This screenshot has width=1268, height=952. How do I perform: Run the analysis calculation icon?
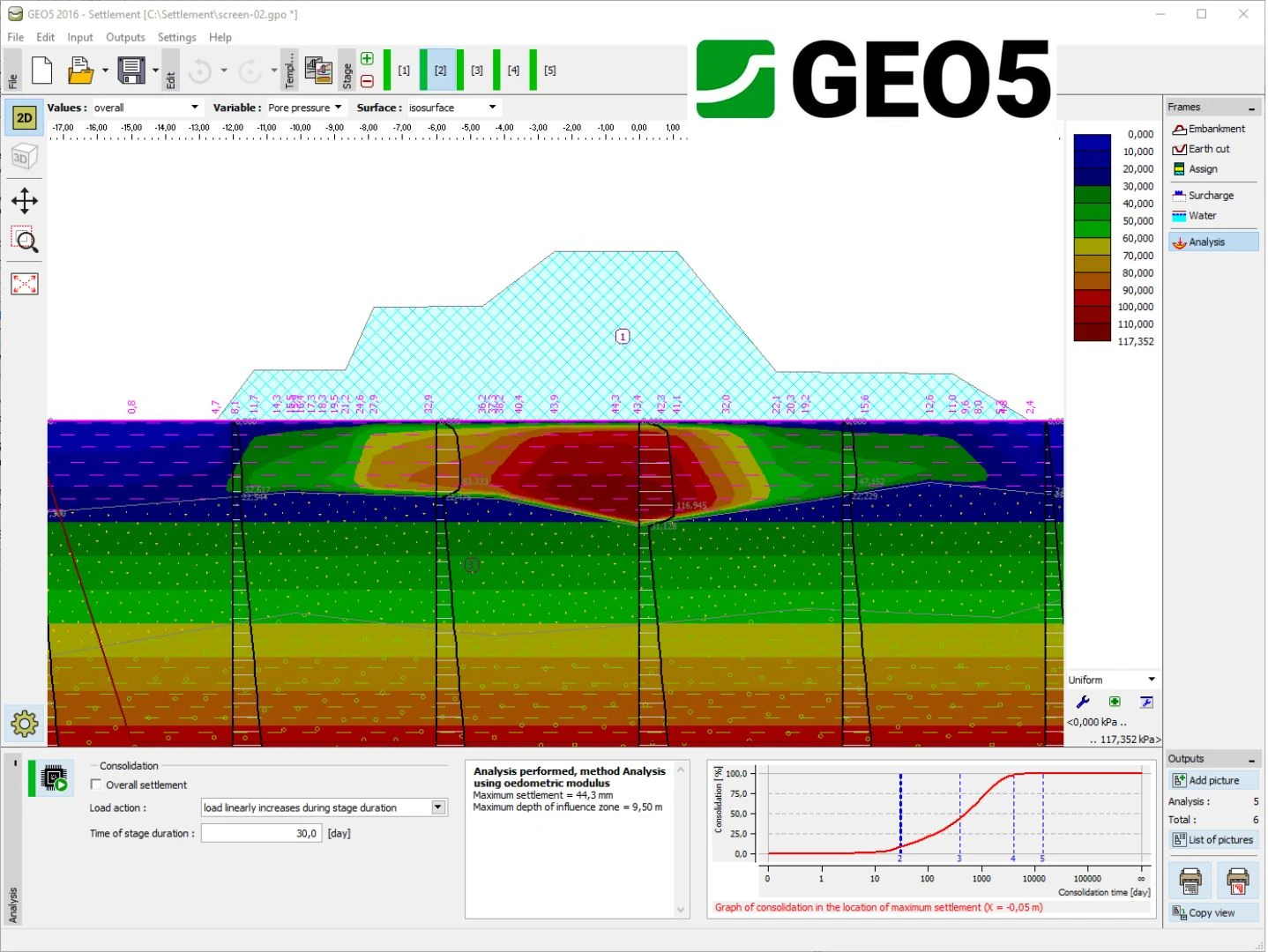tap(55, 779)
